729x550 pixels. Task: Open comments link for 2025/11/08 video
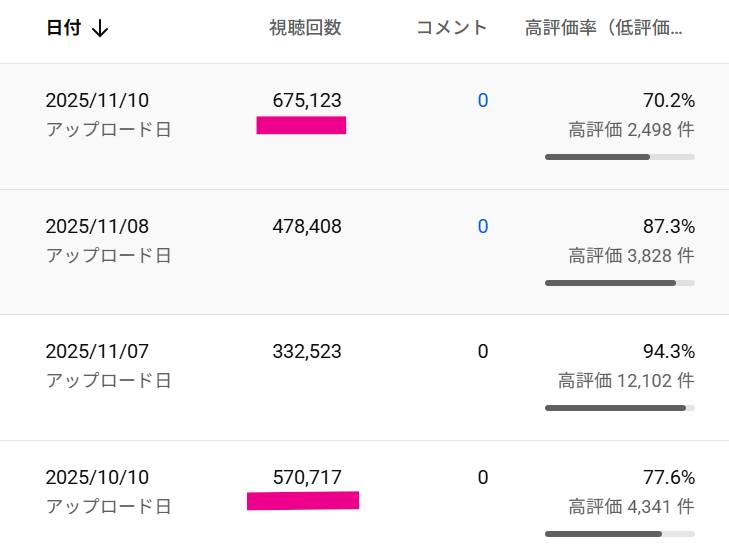click(x=483, y=226)
